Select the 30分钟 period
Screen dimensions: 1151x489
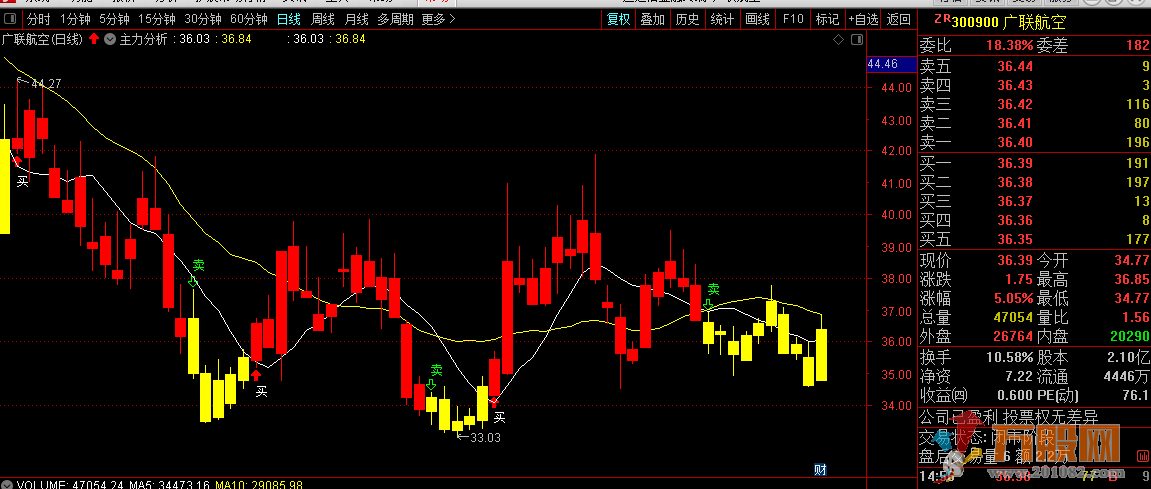203,19
